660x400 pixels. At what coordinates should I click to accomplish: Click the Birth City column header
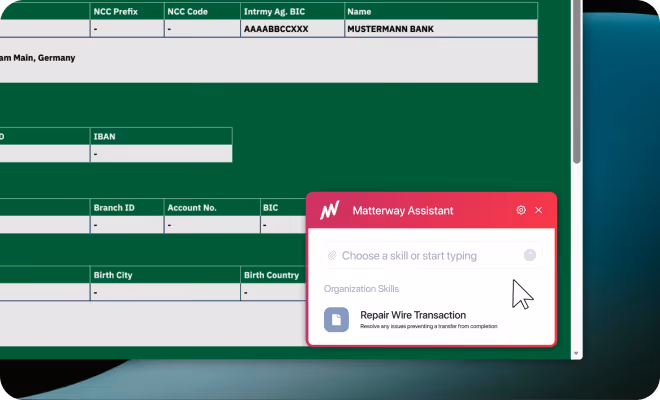tap(165, 275)
